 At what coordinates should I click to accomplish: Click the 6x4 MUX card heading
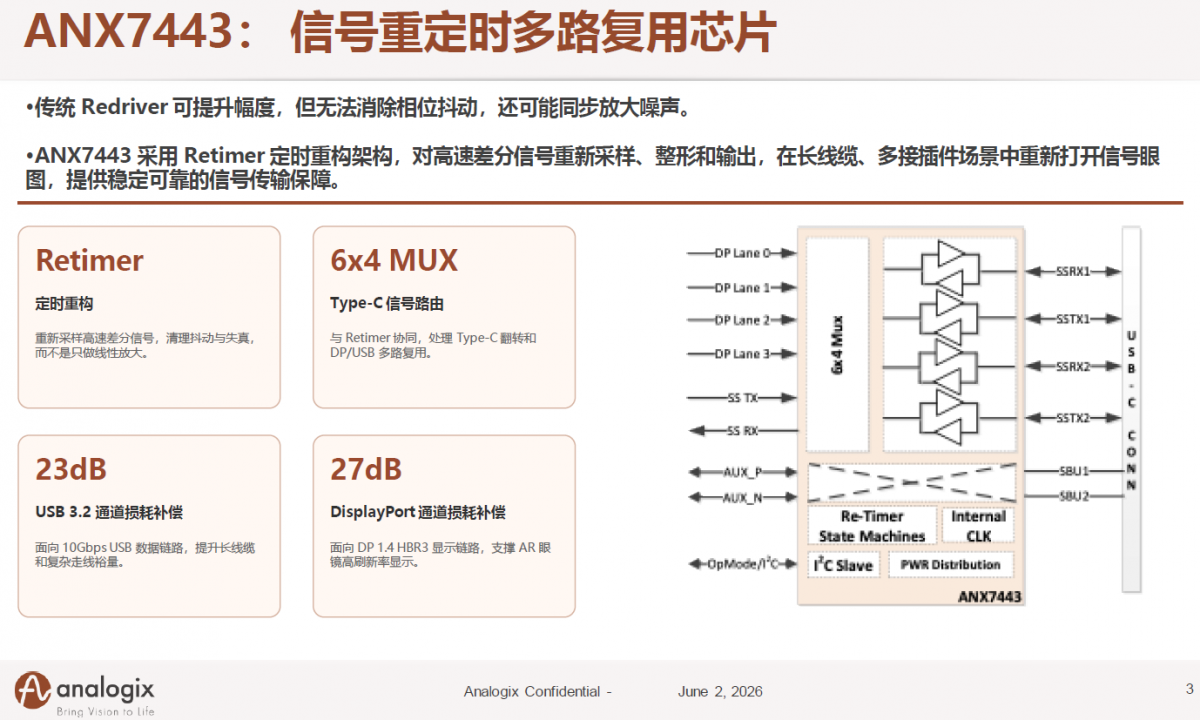(x=394, y=261)
